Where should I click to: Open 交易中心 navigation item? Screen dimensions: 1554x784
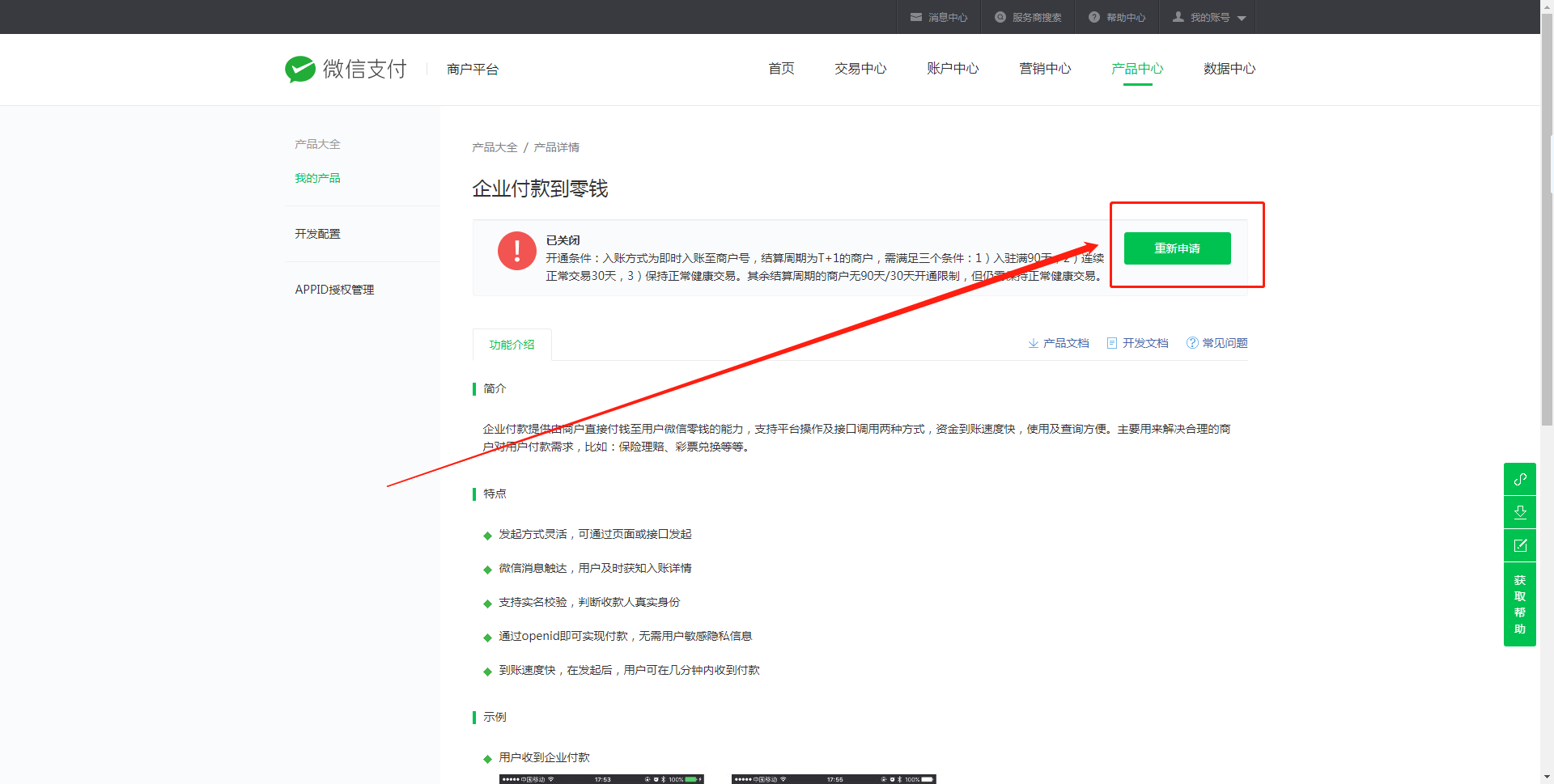coord(860,69)
